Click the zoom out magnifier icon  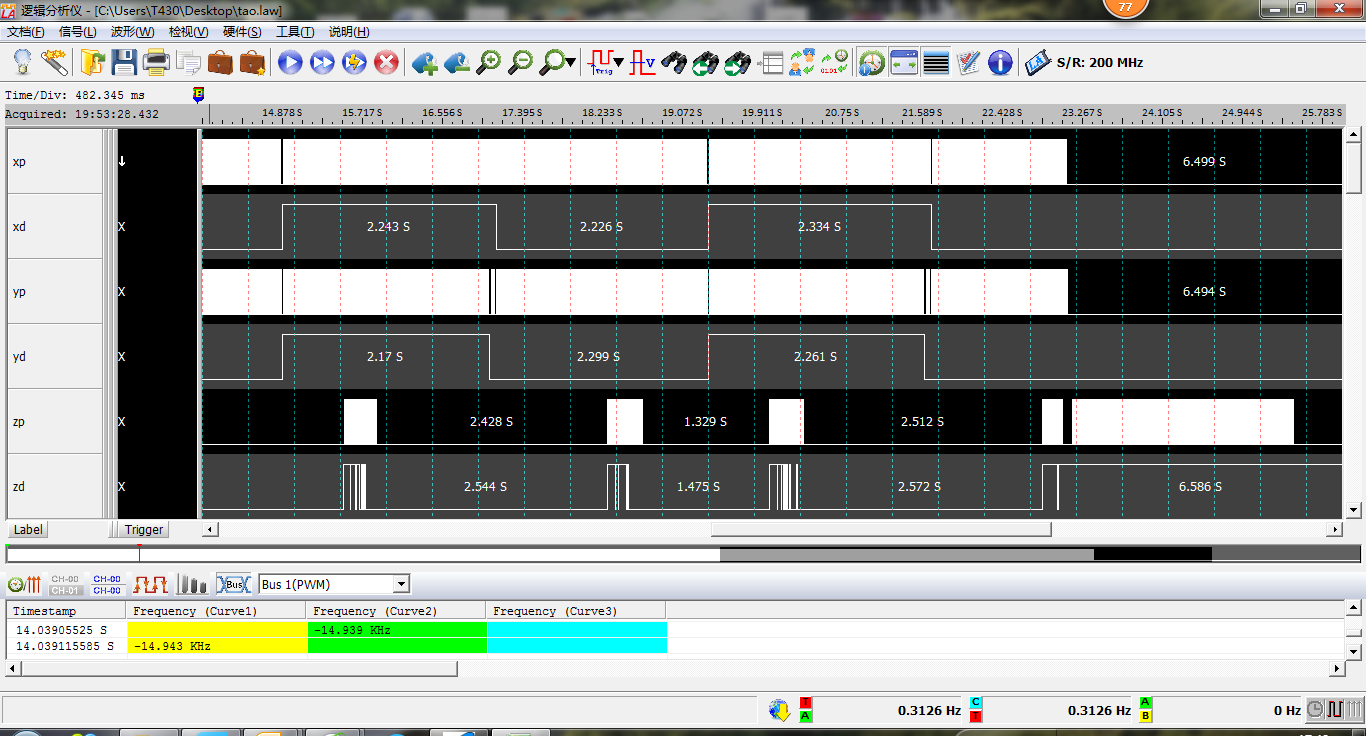pyautogui.click(x=520, y=63)
